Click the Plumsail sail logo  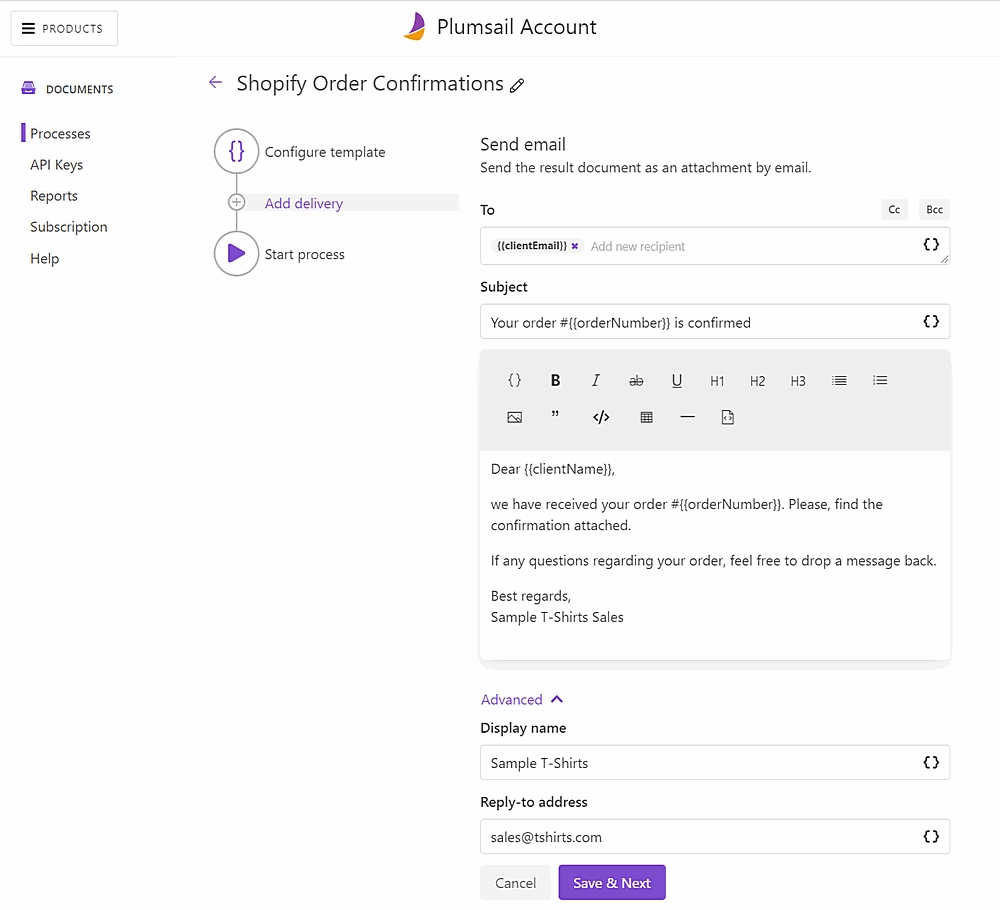pos(415,26)
